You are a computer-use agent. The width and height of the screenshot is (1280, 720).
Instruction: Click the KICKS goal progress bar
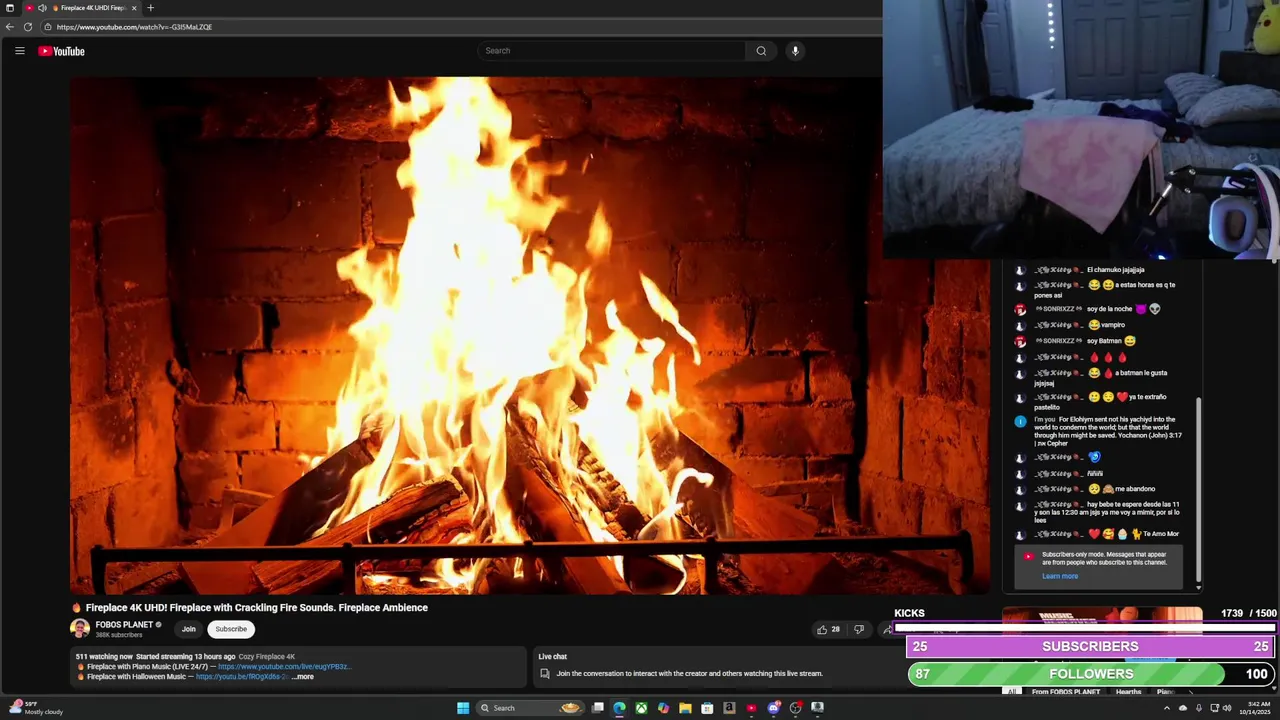pos(1085,628)
